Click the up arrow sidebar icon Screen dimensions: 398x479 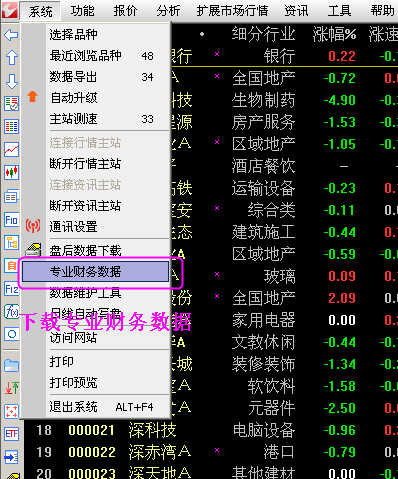[x=12, y=57]
